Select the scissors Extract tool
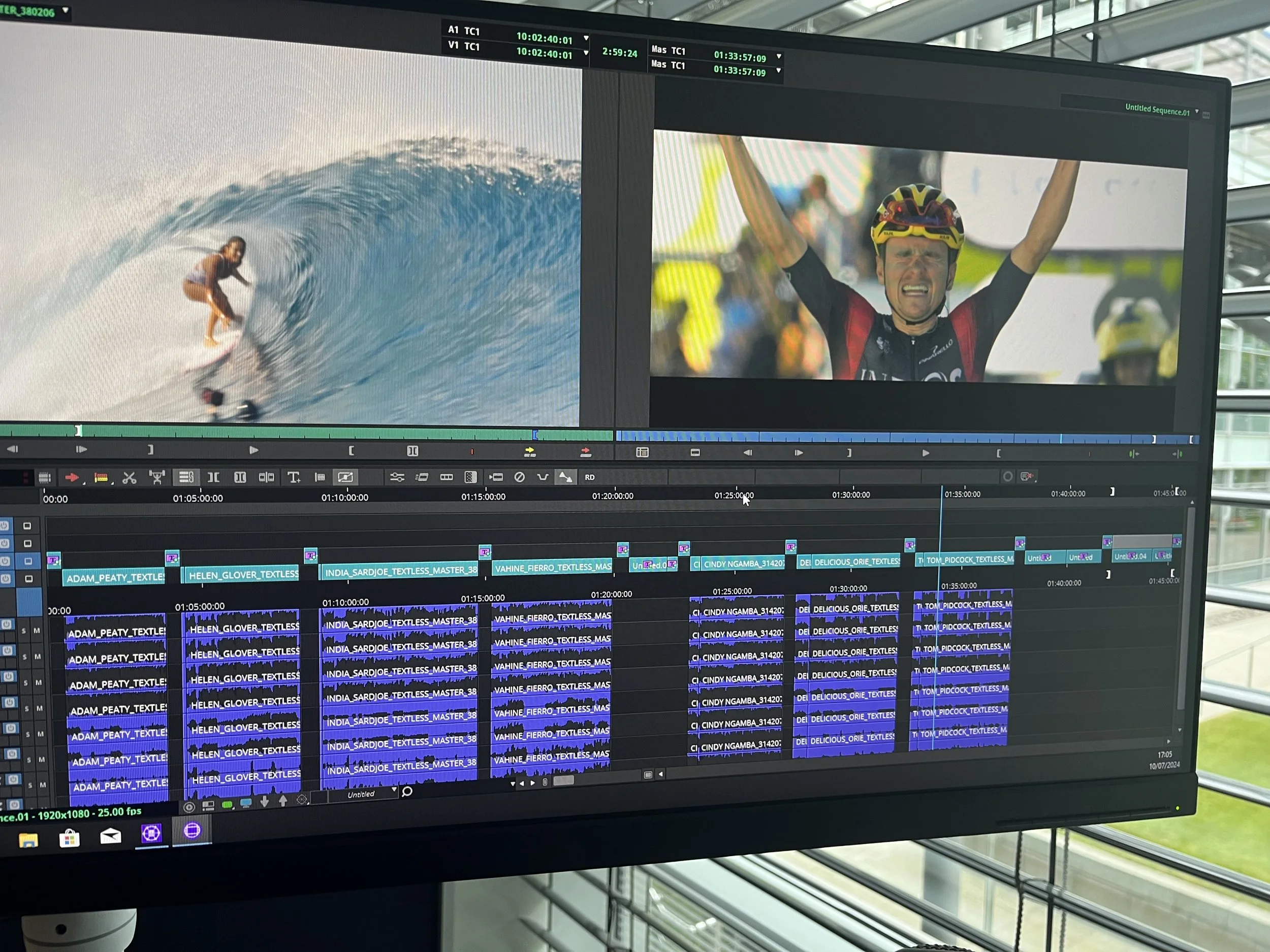The width and height of the screenshot is (1270, 952). coord(129,477)
